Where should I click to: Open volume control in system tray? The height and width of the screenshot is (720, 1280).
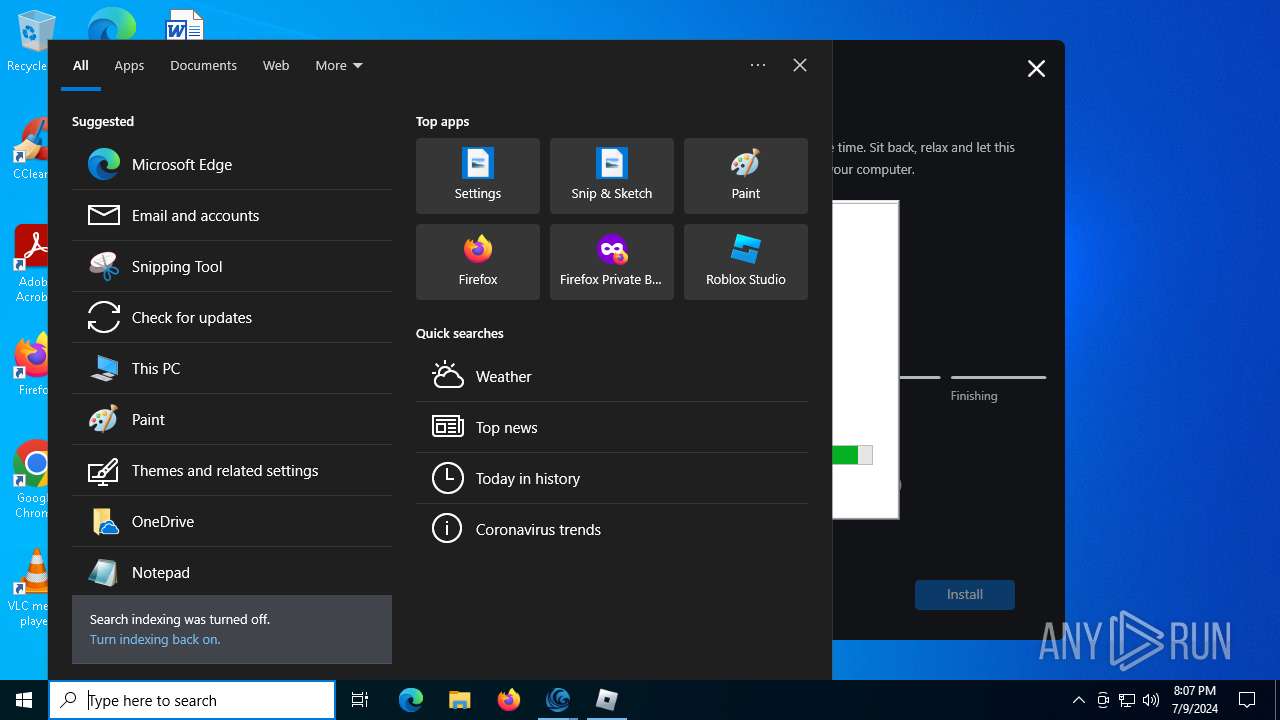pyautogui.click(x=1151, y=700)
